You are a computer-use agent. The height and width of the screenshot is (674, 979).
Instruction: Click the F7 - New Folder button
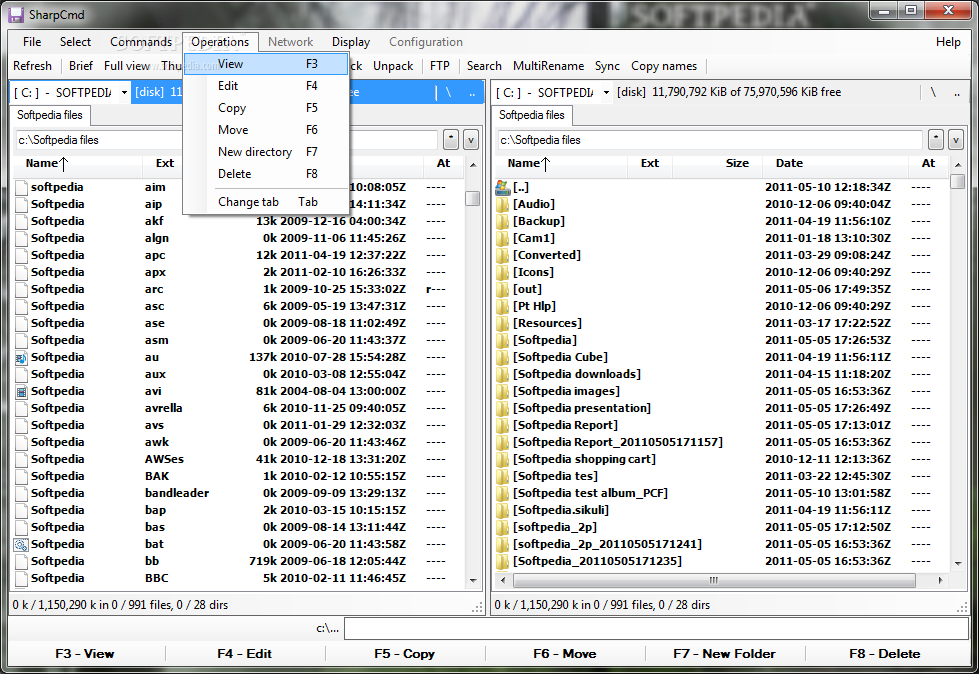[x=724, y=654]
